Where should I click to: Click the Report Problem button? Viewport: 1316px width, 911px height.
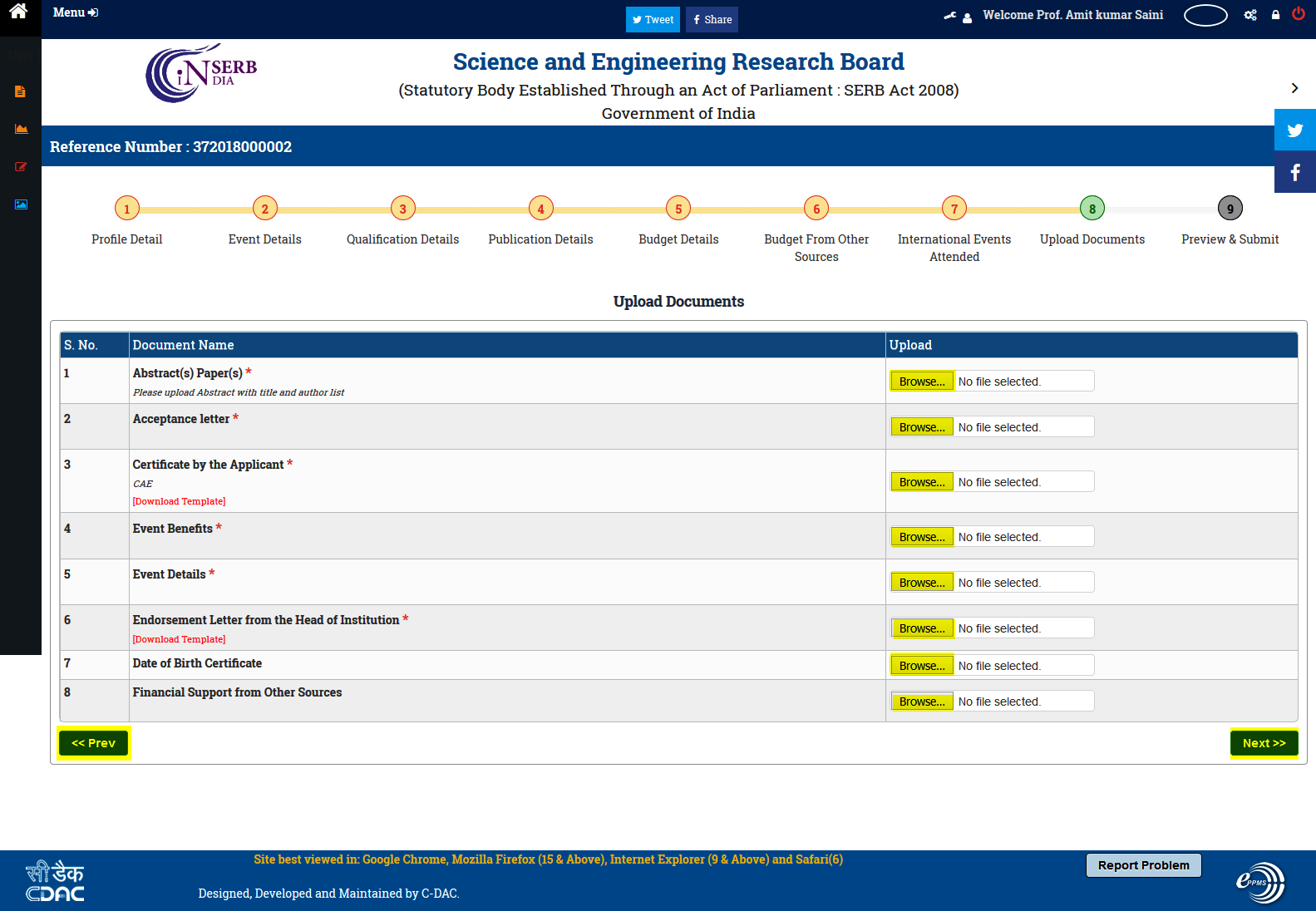[1143, 865]
